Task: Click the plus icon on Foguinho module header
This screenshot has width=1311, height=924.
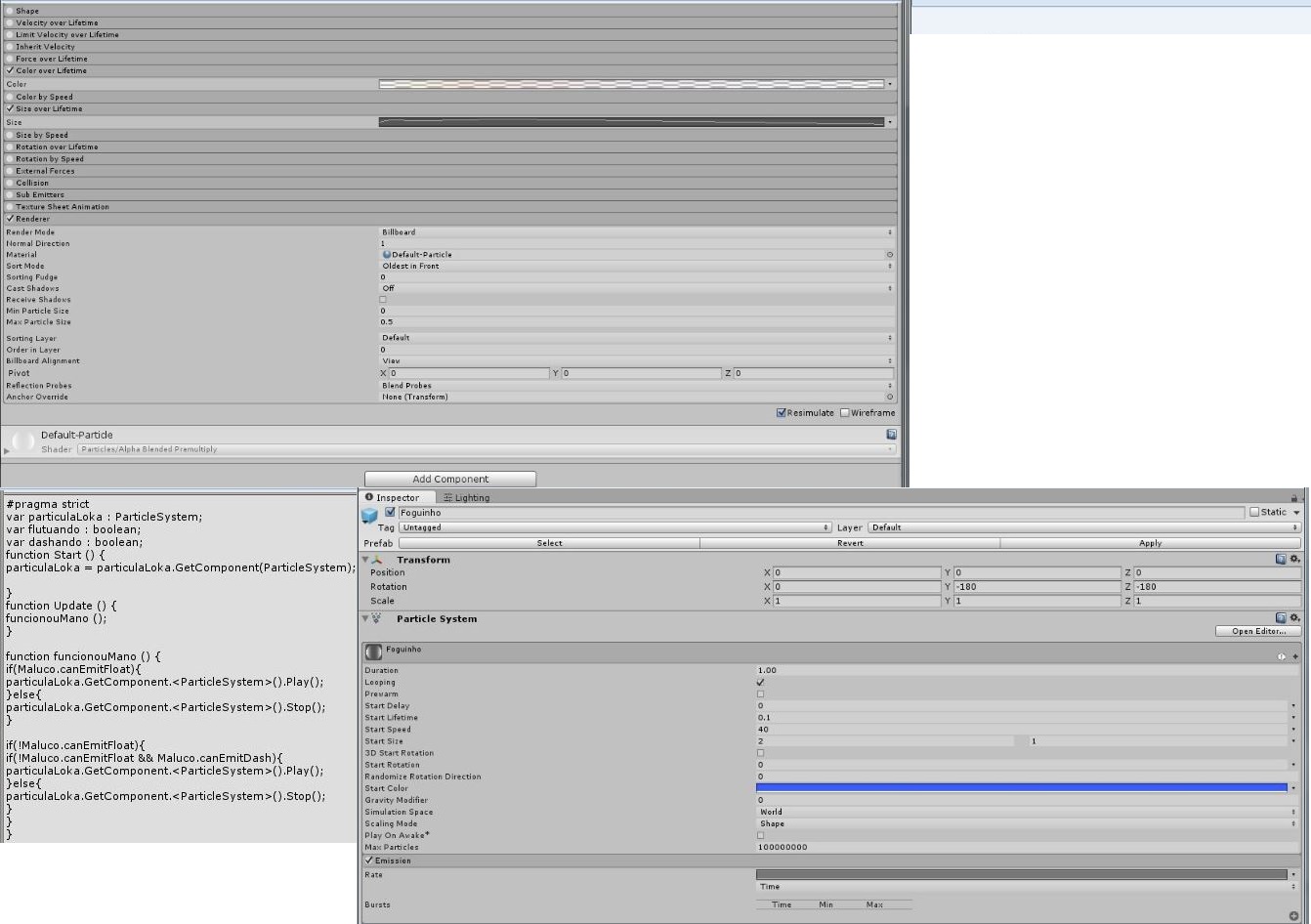Action: pos(1295,656)
